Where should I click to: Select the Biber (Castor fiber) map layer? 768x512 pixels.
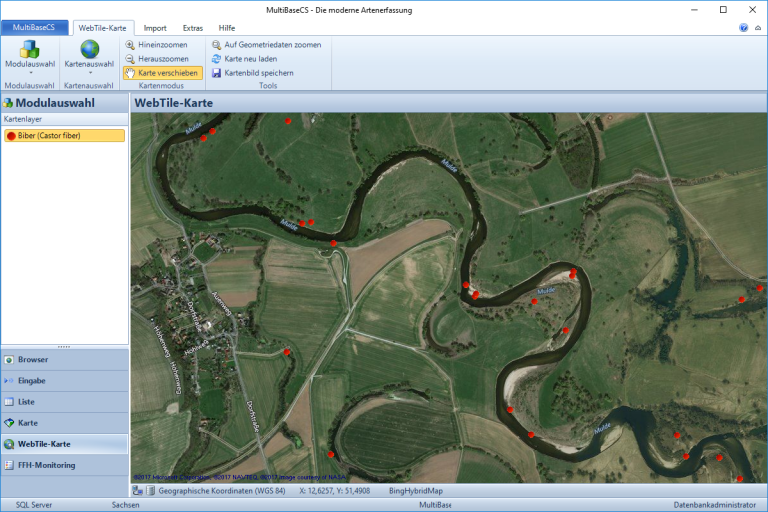pos(64,135)
